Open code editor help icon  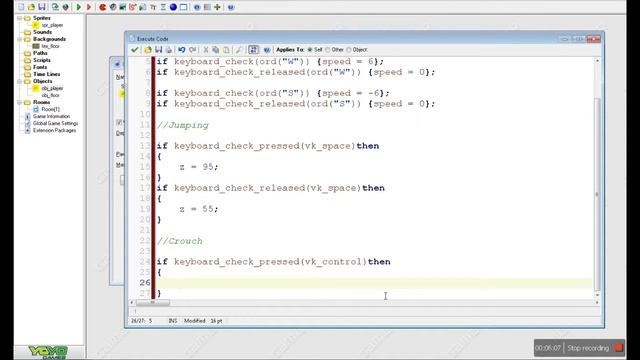tap(267, 49)
